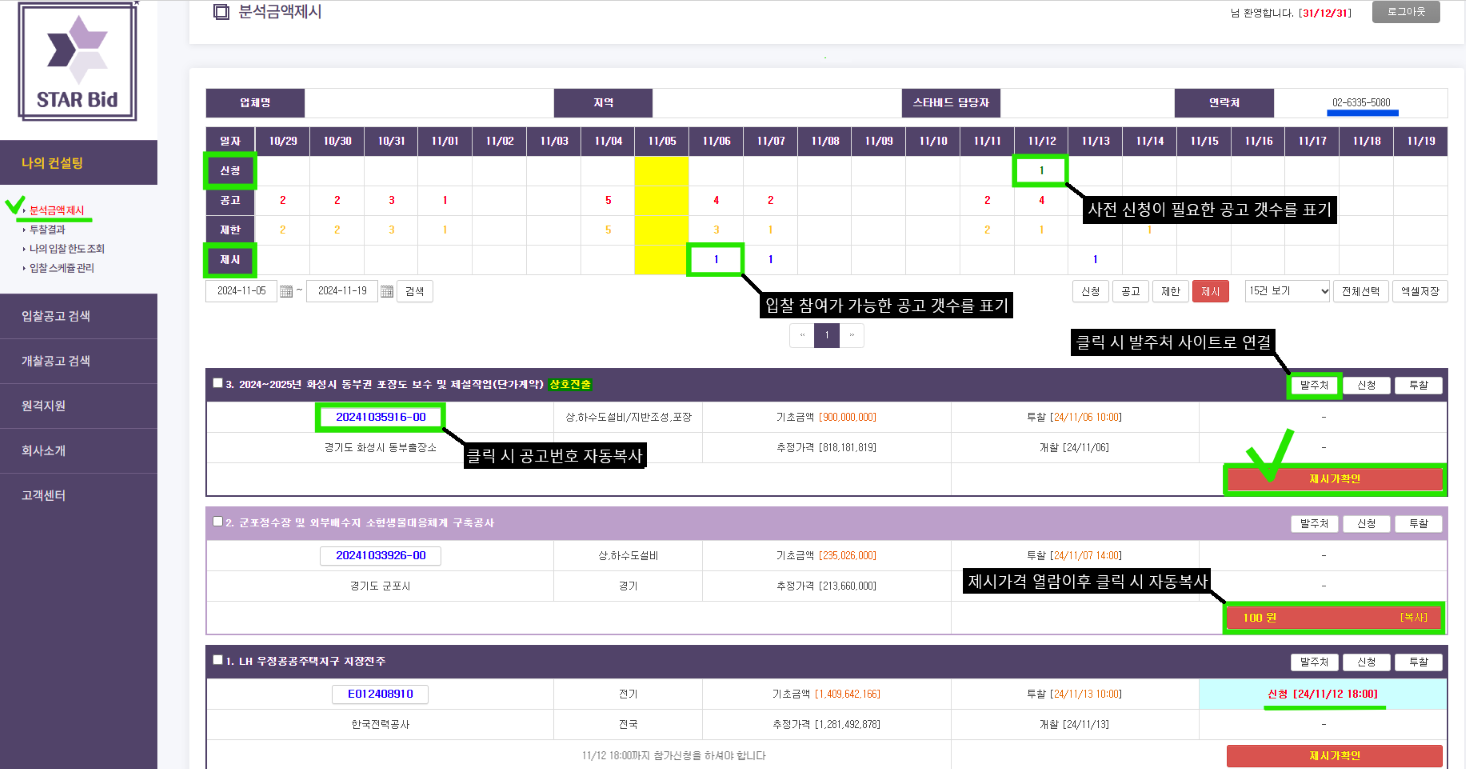Open the 15건 보기 page-size dropdown
The height and width of the screenshot is (769, 1466).
1287,291
